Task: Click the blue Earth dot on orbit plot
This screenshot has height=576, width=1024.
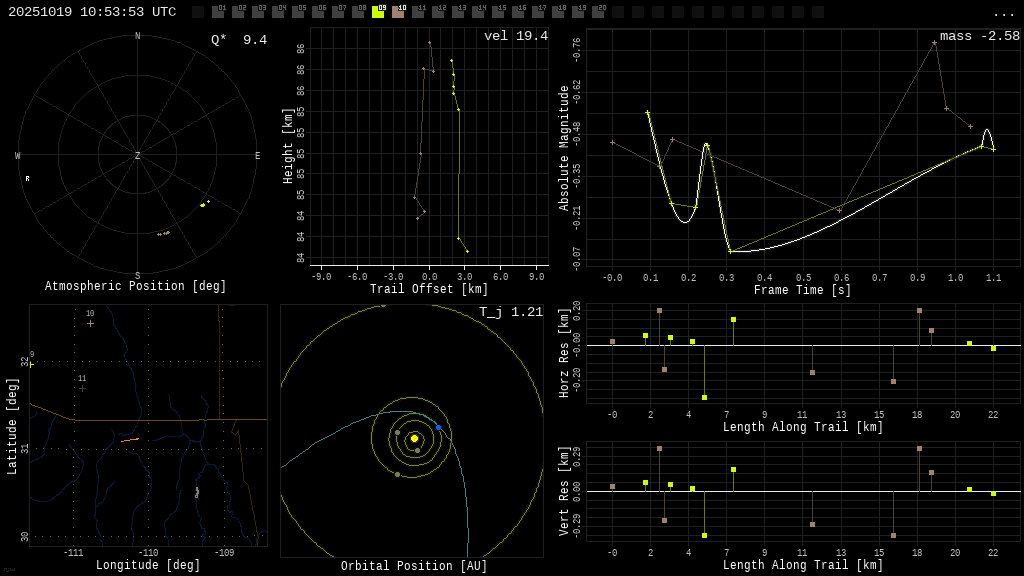Action: tap(438, 427)
